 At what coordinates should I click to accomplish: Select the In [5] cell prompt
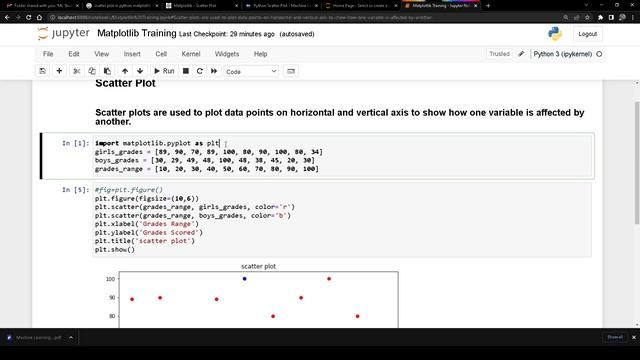75,190
